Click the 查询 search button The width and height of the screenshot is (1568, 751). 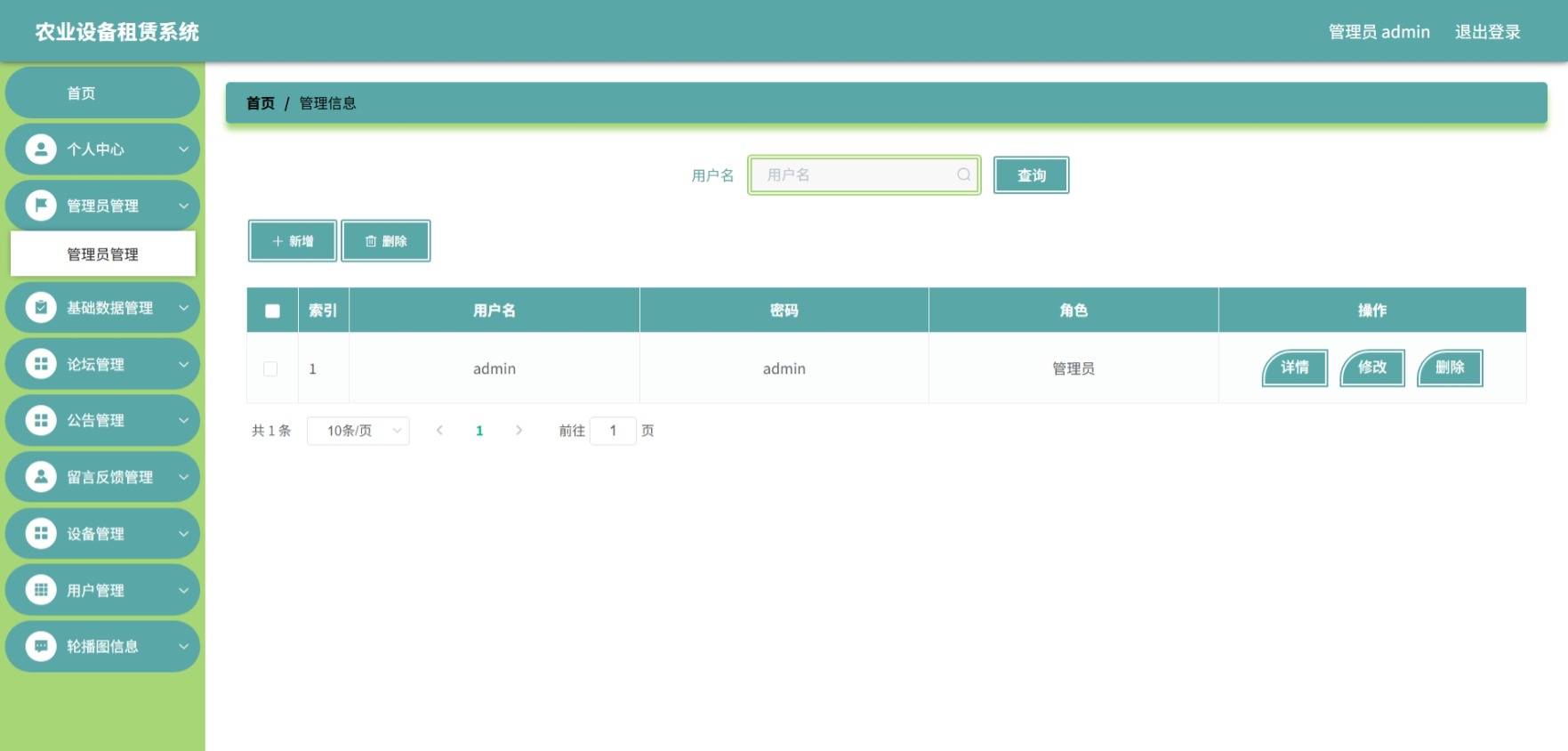click(1032, 175)
